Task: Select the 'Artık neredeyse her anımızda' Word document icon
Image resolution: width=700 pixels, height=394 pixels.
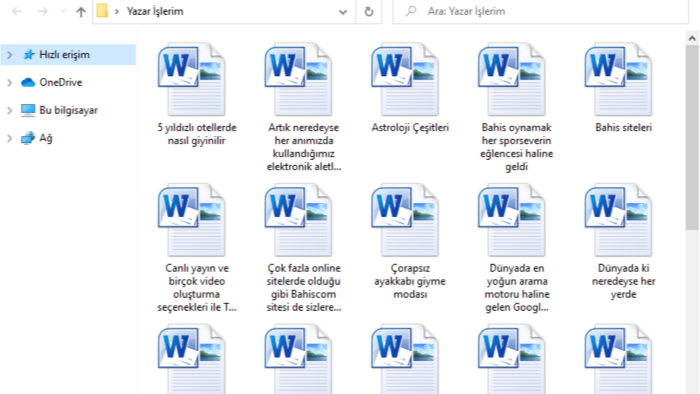Action: (298, 80)
